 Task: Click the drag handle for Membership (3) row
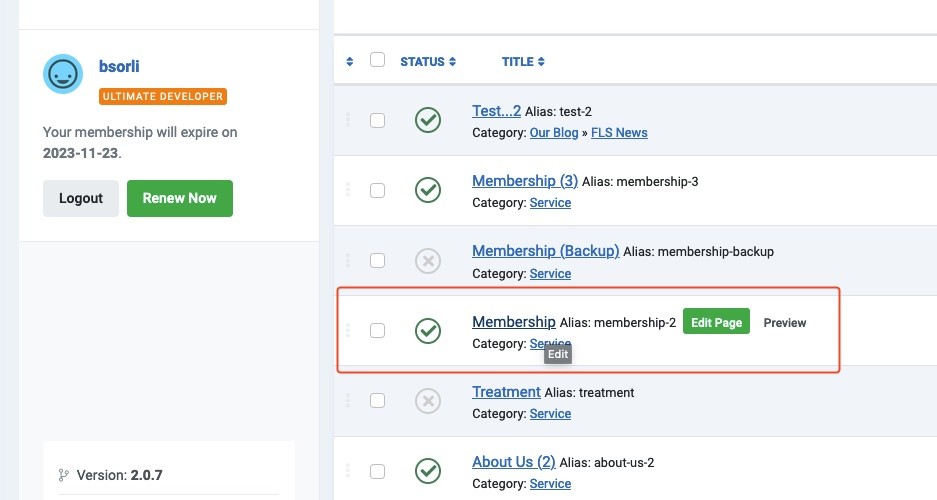(x=348, y=190)
